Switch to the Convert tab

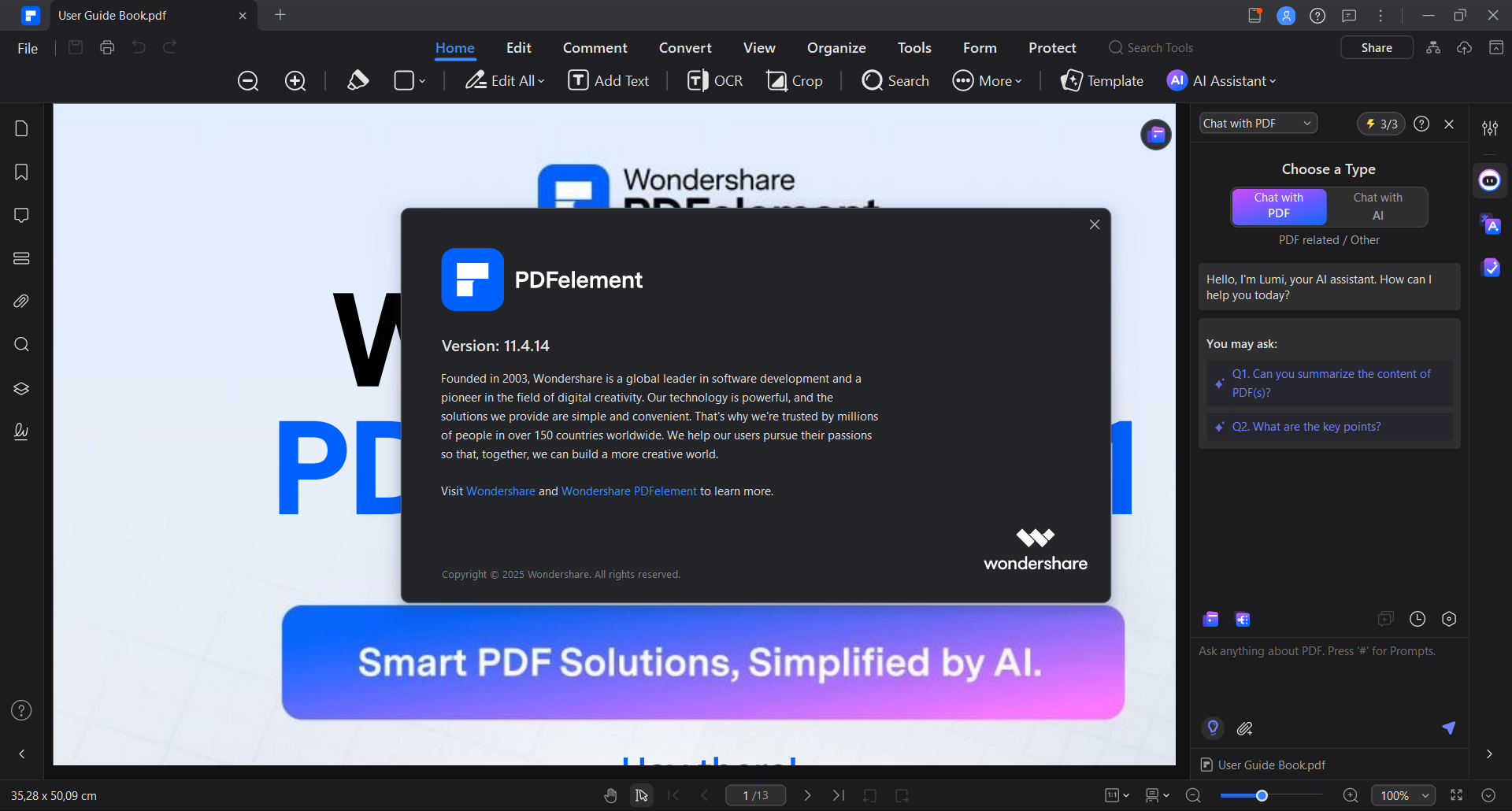click(x=685, y=47)
